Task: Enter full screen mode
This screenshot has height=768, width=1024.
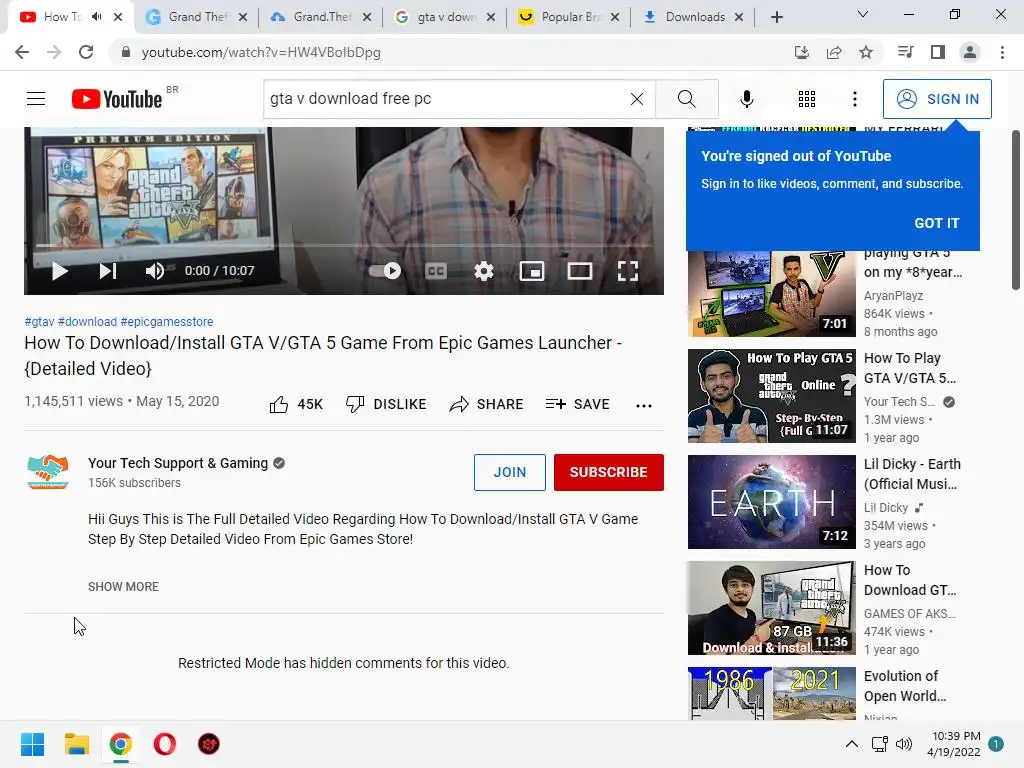Action: point(628,270)
